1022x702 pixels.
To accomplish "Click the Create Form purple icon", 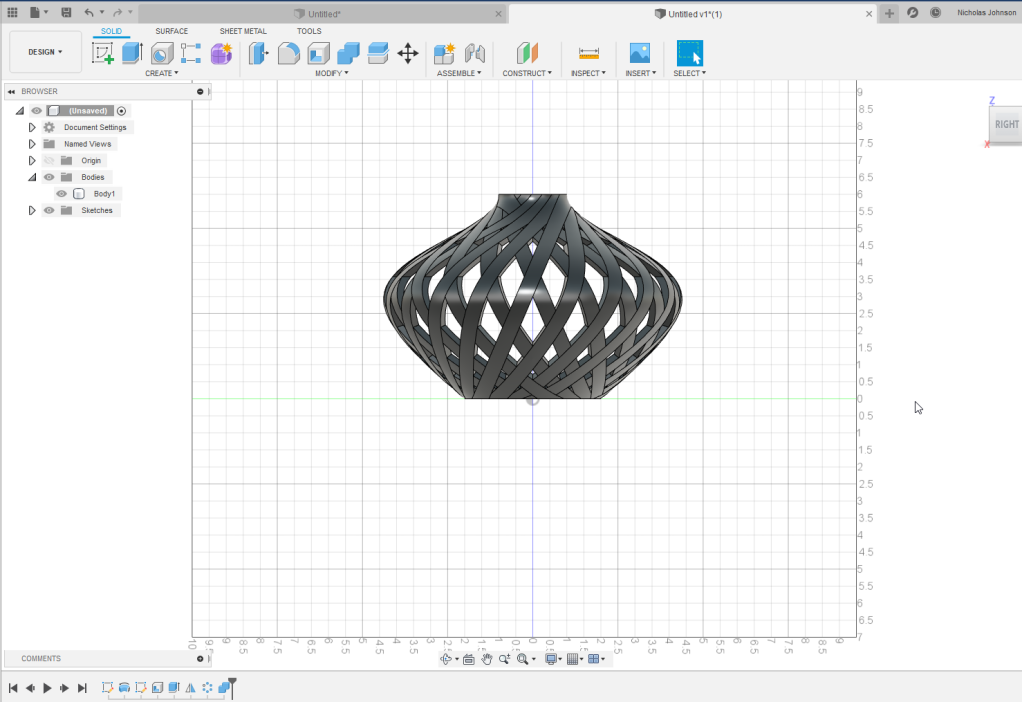I will 221,53.
